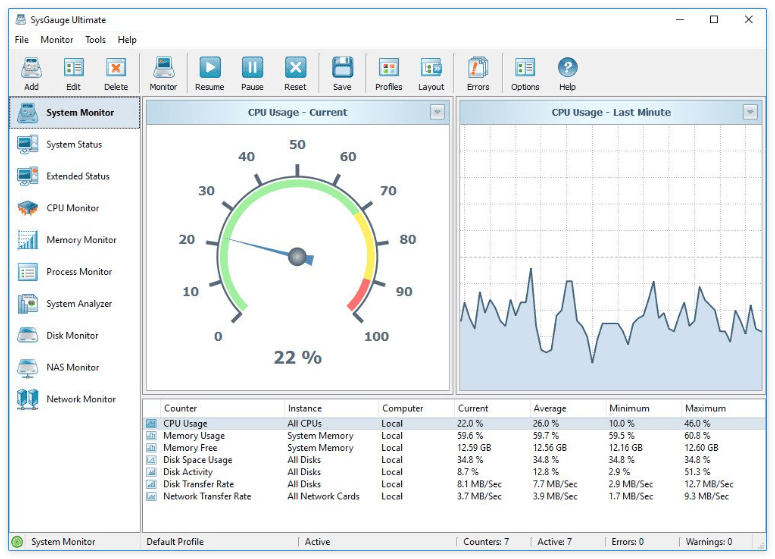Open the Profiles toolbar icon
775x559 pixels.
tap(388, 74)
